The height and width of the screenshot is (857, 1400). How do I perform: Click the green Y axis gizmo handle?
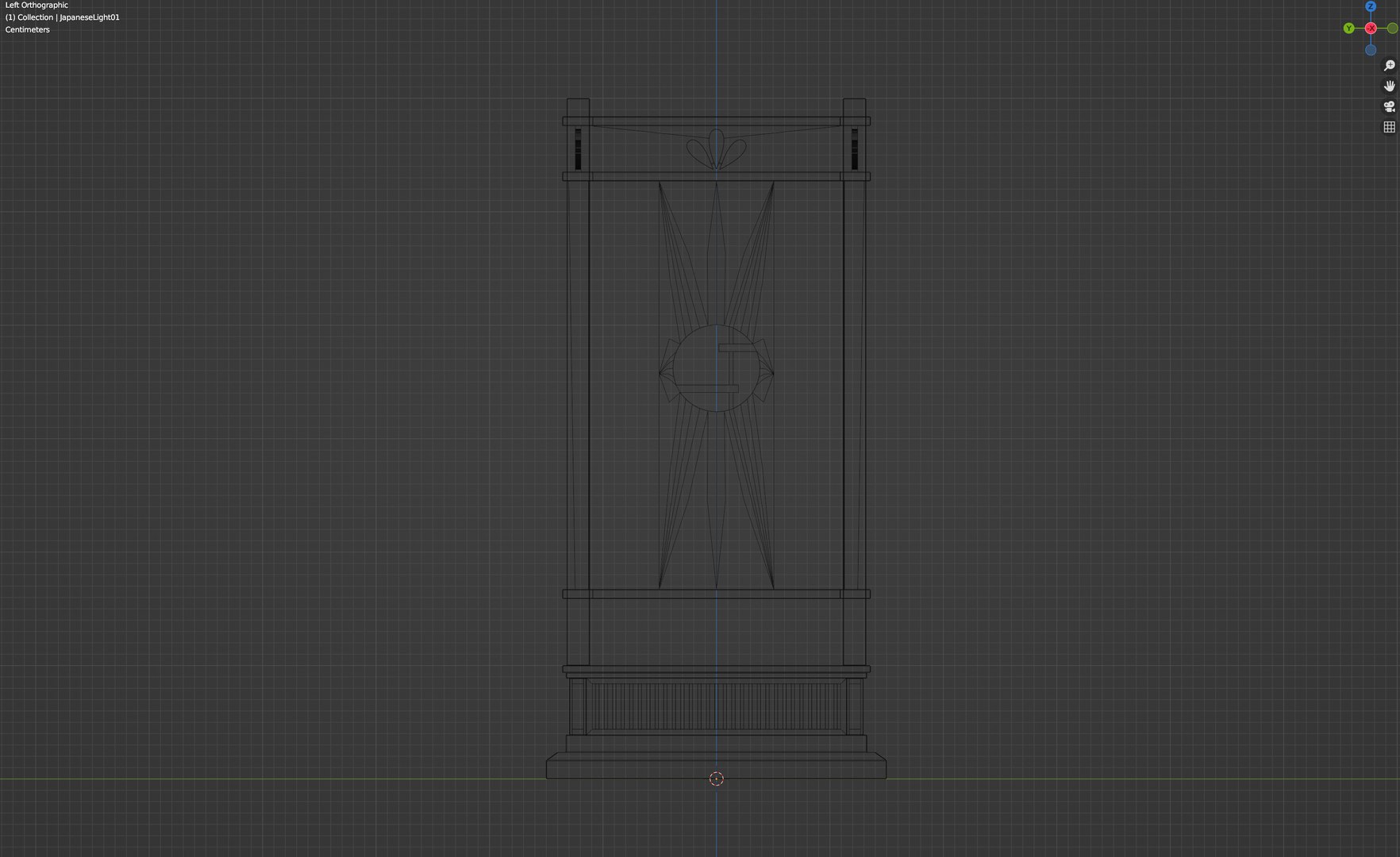click(1348, 28)
